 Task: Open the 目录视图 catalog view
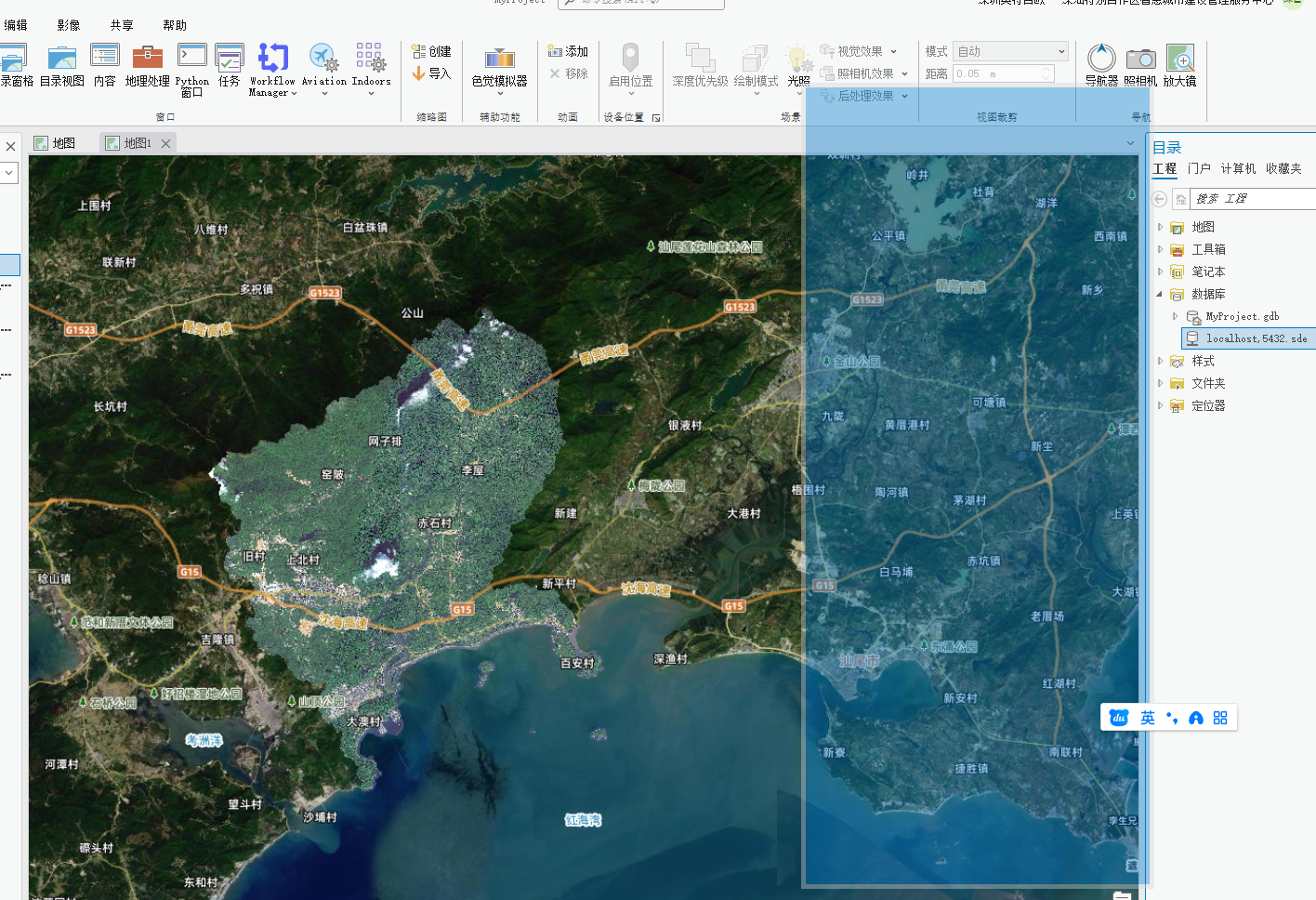tap(62, 66)
